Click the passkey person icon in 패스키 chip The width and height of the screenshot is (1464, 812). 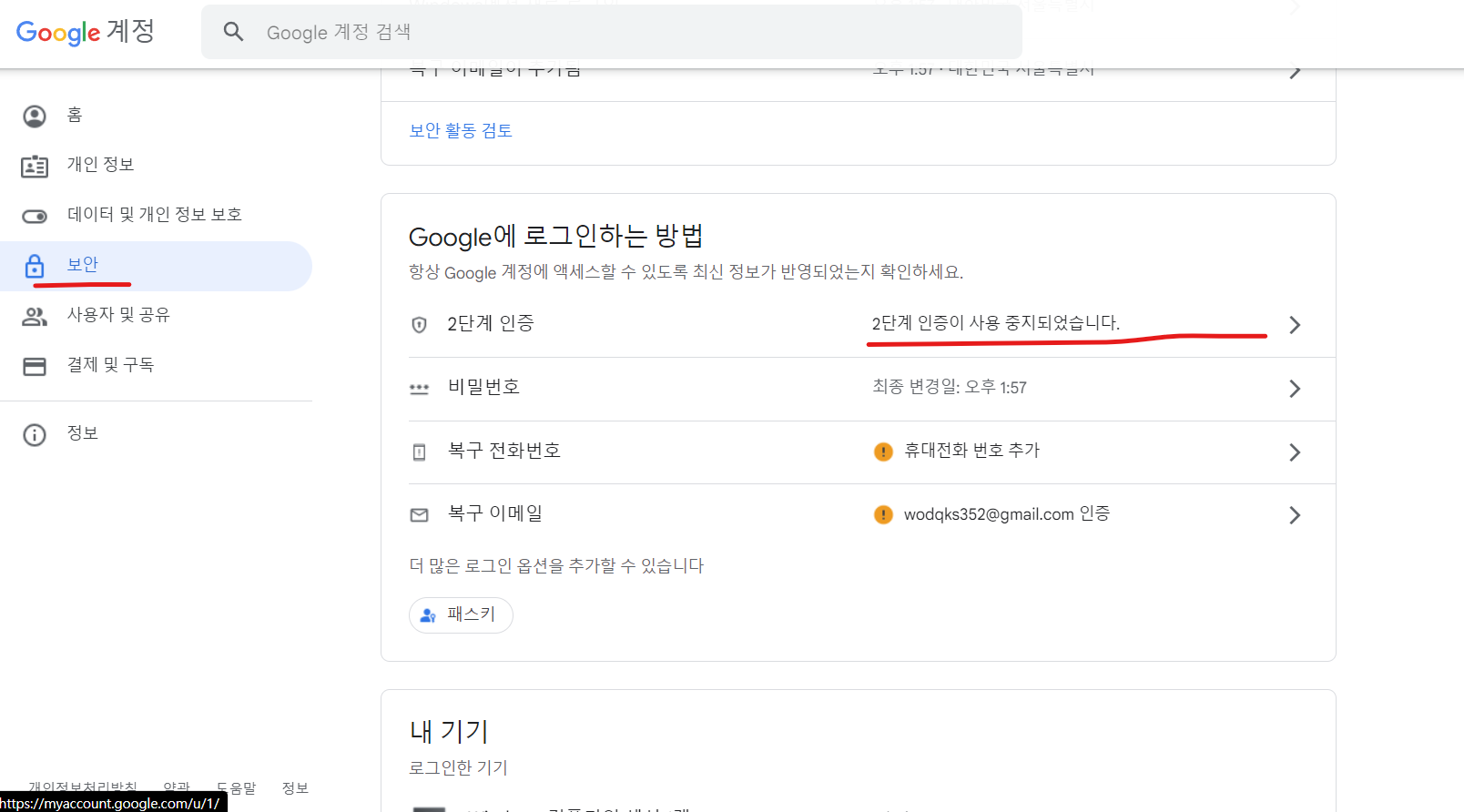(428, 615)
